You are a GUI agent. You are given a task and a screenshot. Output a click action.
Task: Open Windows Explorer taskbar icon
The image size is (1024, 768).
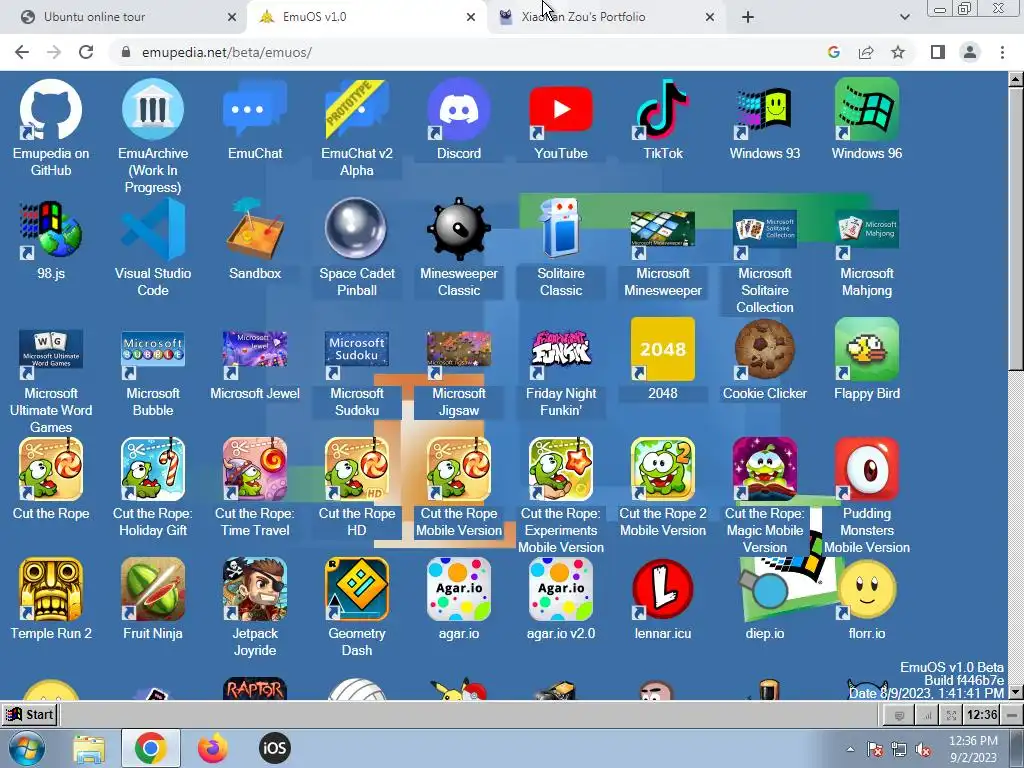click(x=89, y=748)
